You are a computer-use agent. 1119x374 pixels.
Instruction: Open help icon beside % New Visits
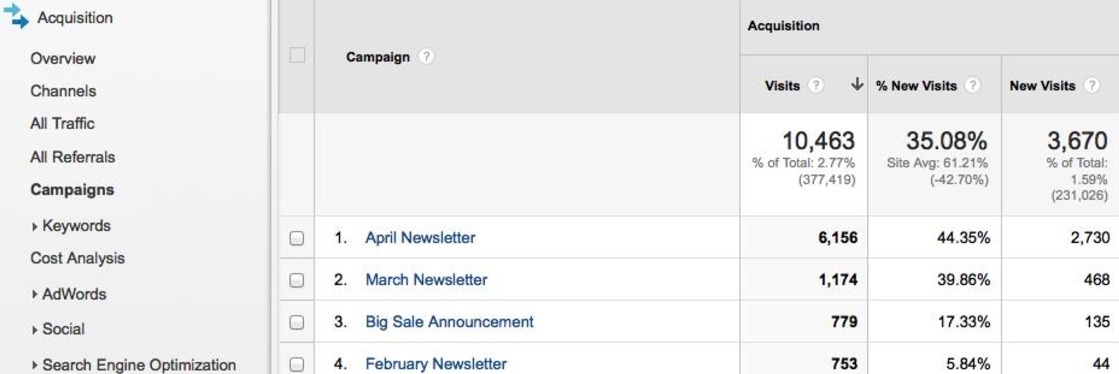pyautogui.click(x=972, y=86)
